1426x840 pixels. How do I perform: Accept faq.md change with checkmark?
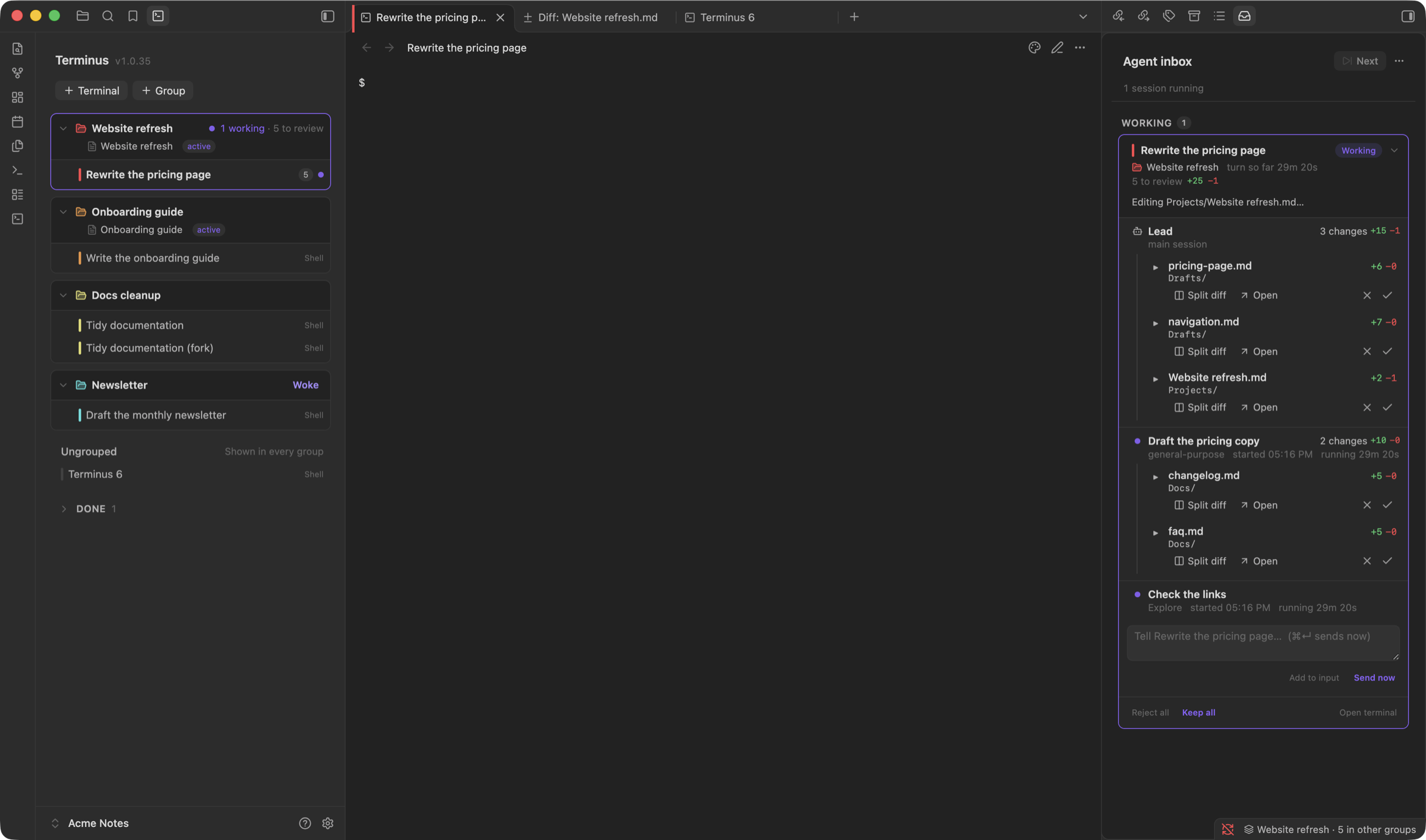coord(1387,561)
